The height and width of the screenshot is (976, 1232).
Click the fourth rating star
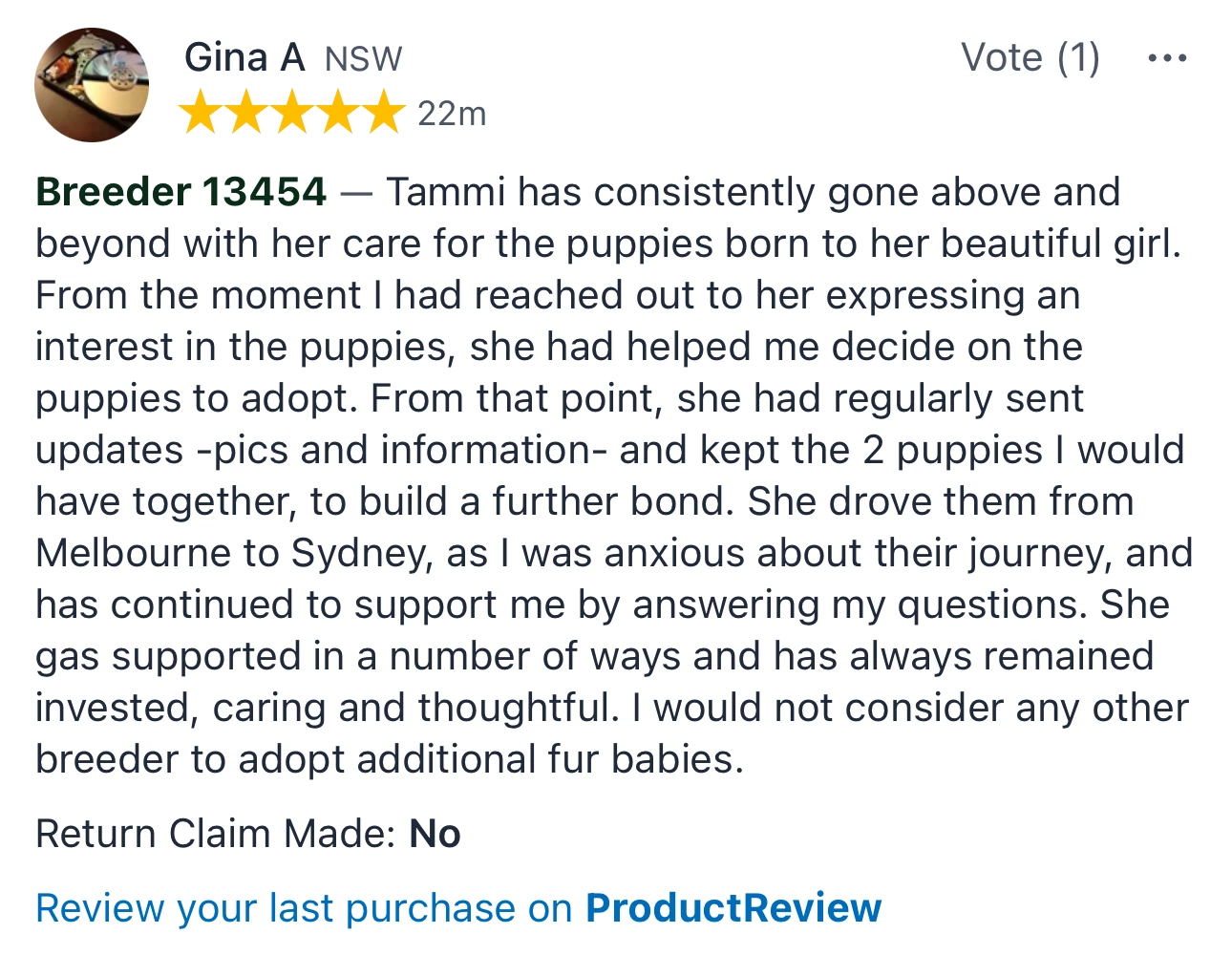point(338,113)
